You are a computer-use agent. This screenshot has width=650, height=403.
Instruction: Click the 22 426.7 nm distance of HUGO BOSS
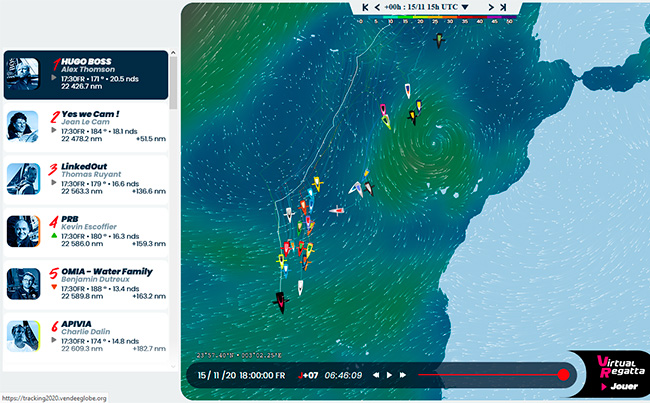(x=82, y=86)
